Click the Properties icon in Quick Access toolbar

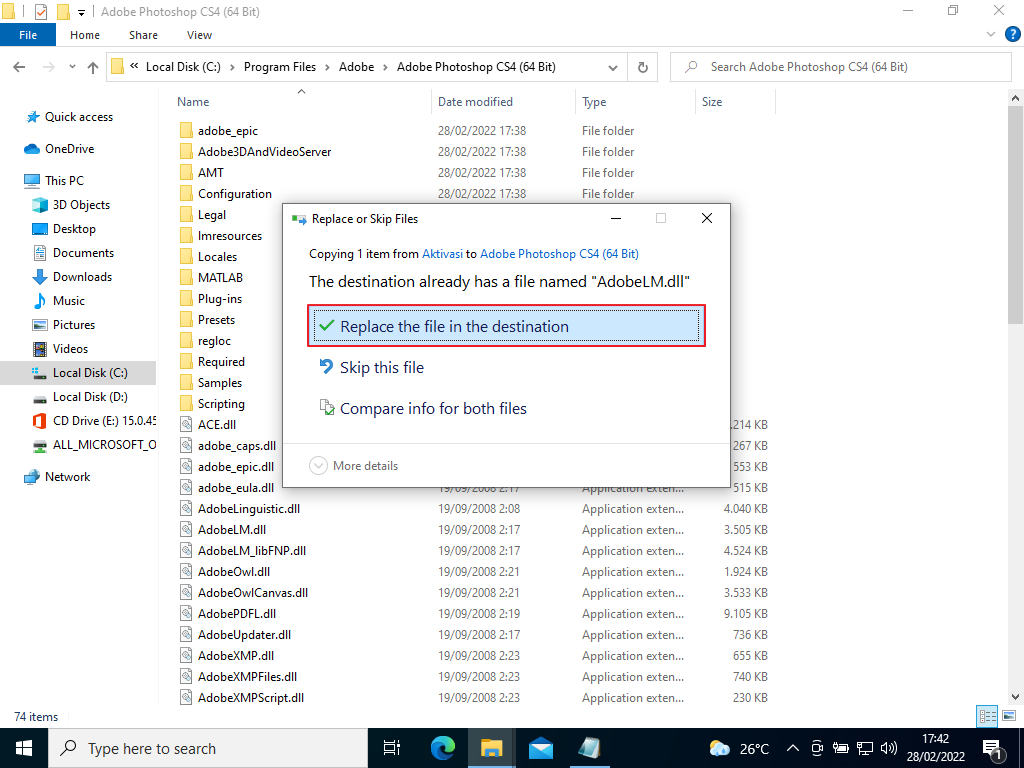point(41,11)
